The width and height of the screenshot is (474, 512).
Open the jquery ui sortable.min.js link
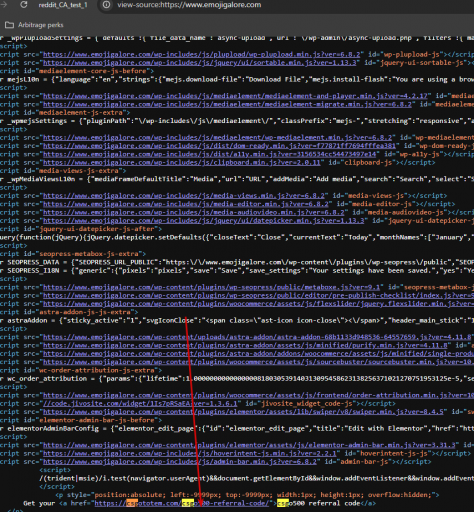tap(200, 63)
